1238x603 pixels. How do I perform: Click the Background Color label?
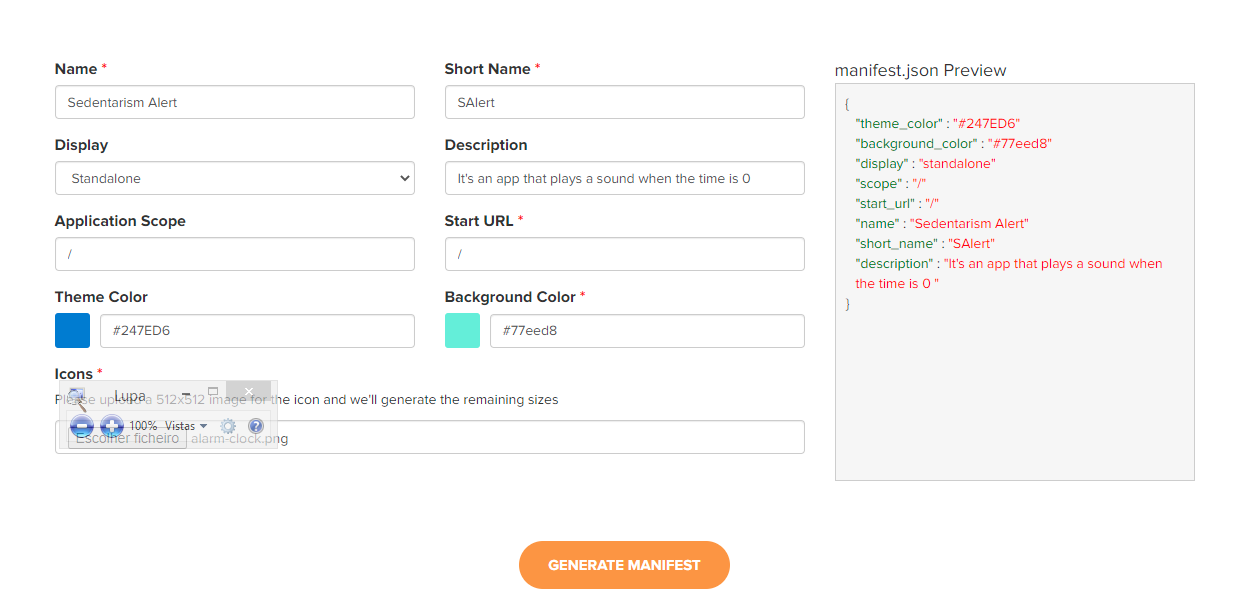point(510,297)
